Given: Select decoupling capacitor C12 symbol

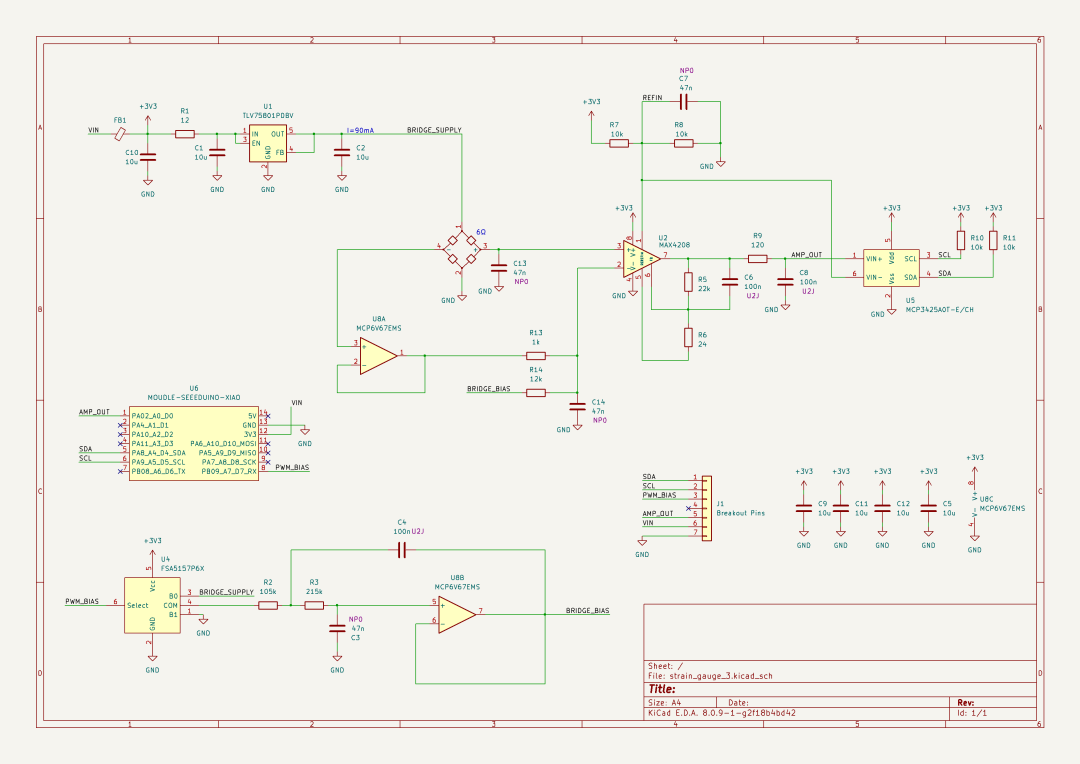Looking at the screenshot, I should (x=882, y=508).
